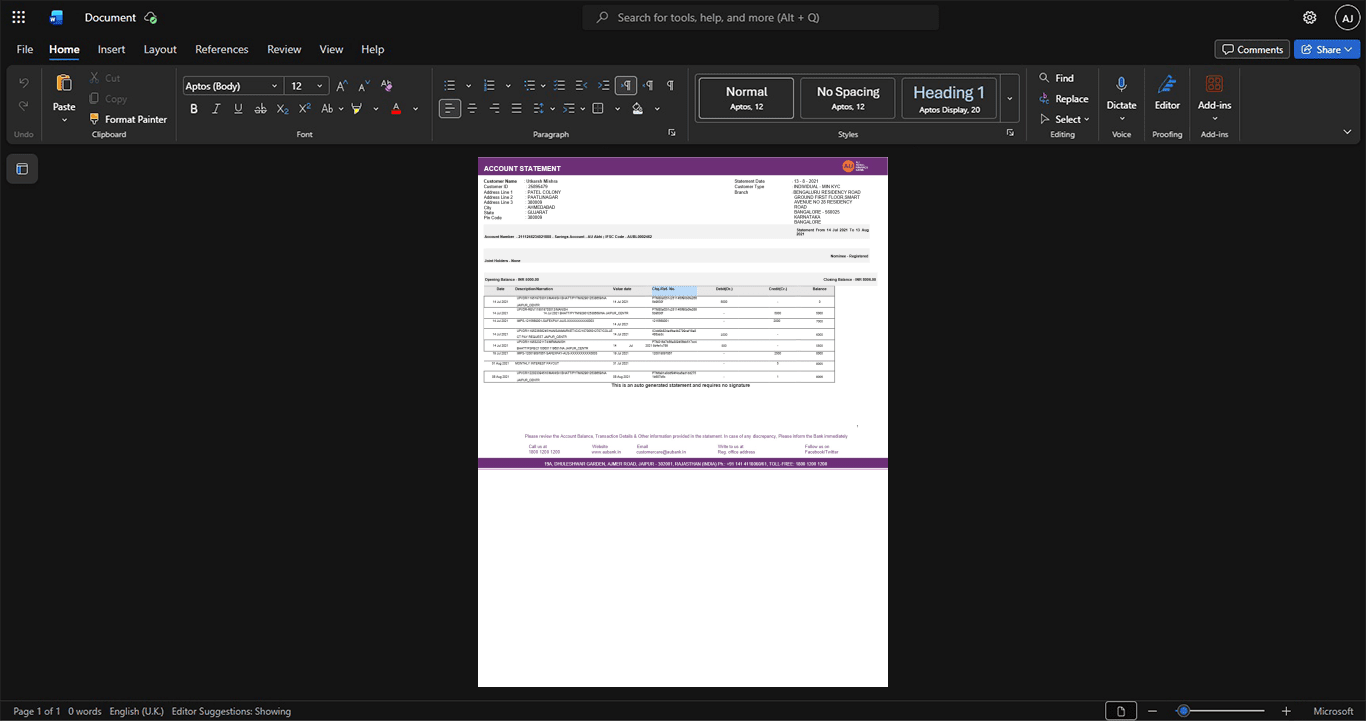Viewport: 1366px width, 721px height.
Task: Apply the No Spacing style
Action: [x=848, y=98]
